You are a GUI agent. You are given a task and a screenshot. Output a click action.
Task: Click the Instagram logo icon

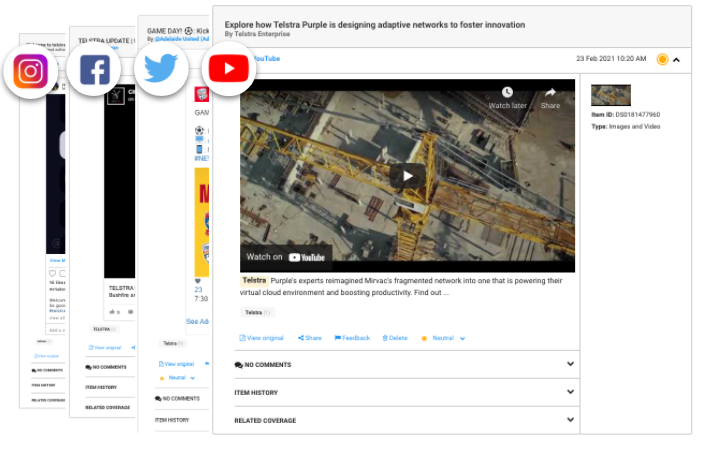tap(31, 71)
